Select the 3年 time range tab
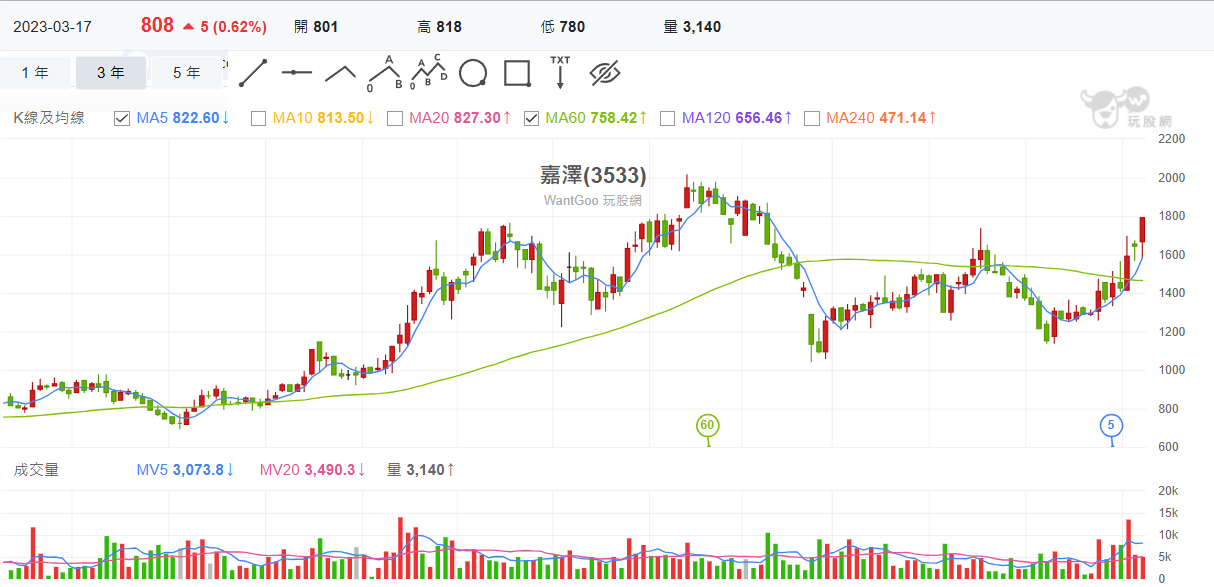 pos(111,73)
